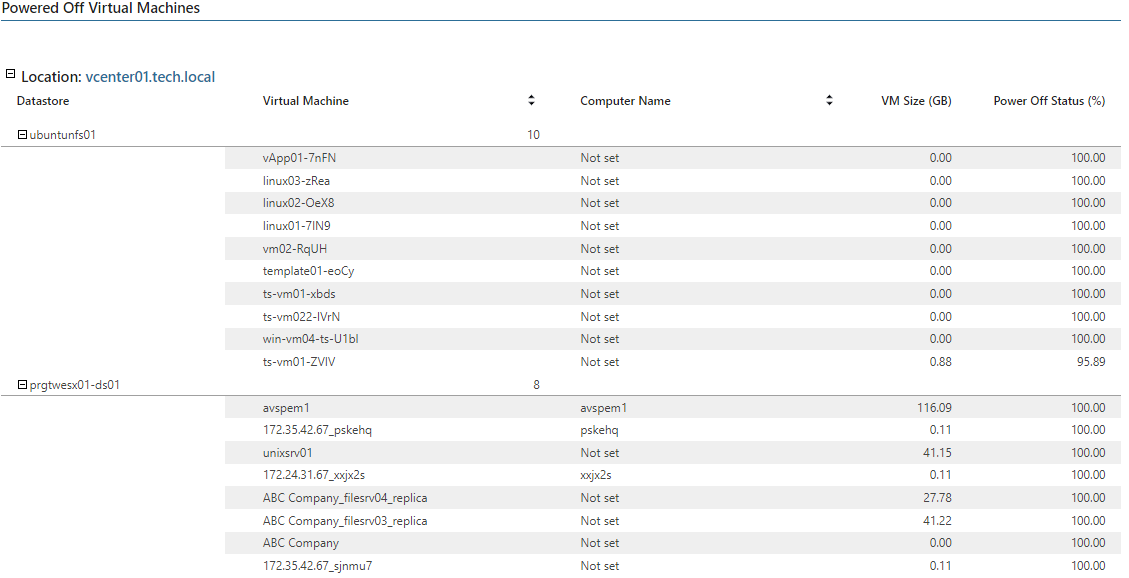Select the avspem1 virtual machine
The image size is (1129, 578).
(x=286, y=408)
